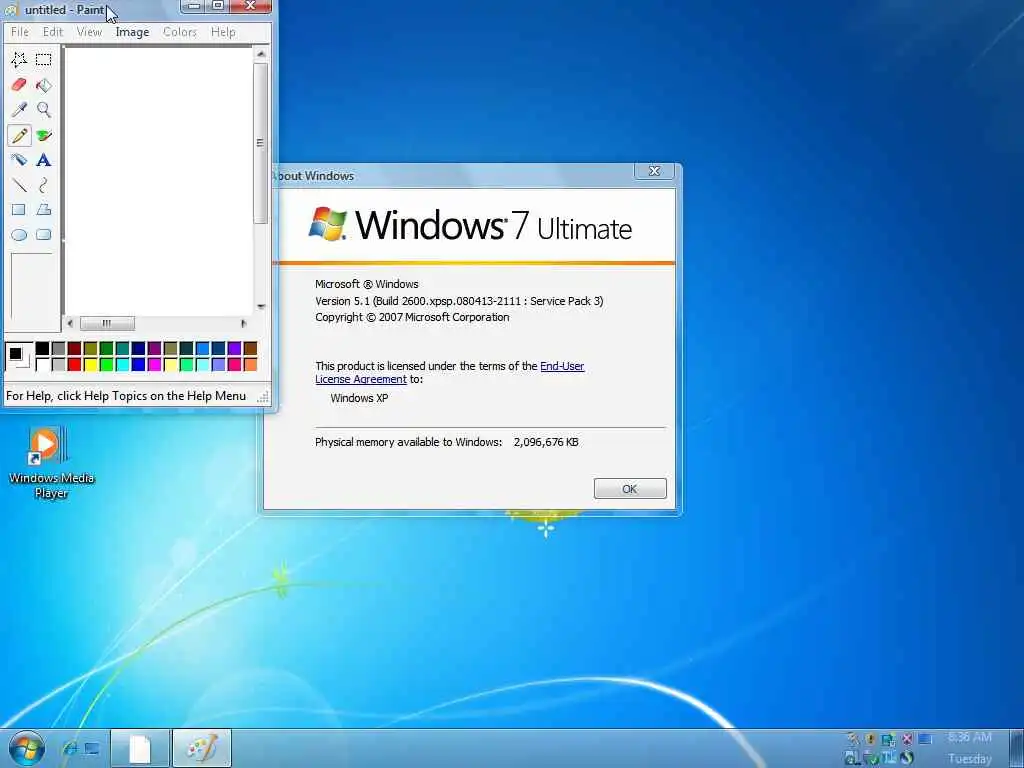Click the Paint horizontal scrollbar thumb
The height and width of the screenshot is (768, 1024).
click(107, 323)
